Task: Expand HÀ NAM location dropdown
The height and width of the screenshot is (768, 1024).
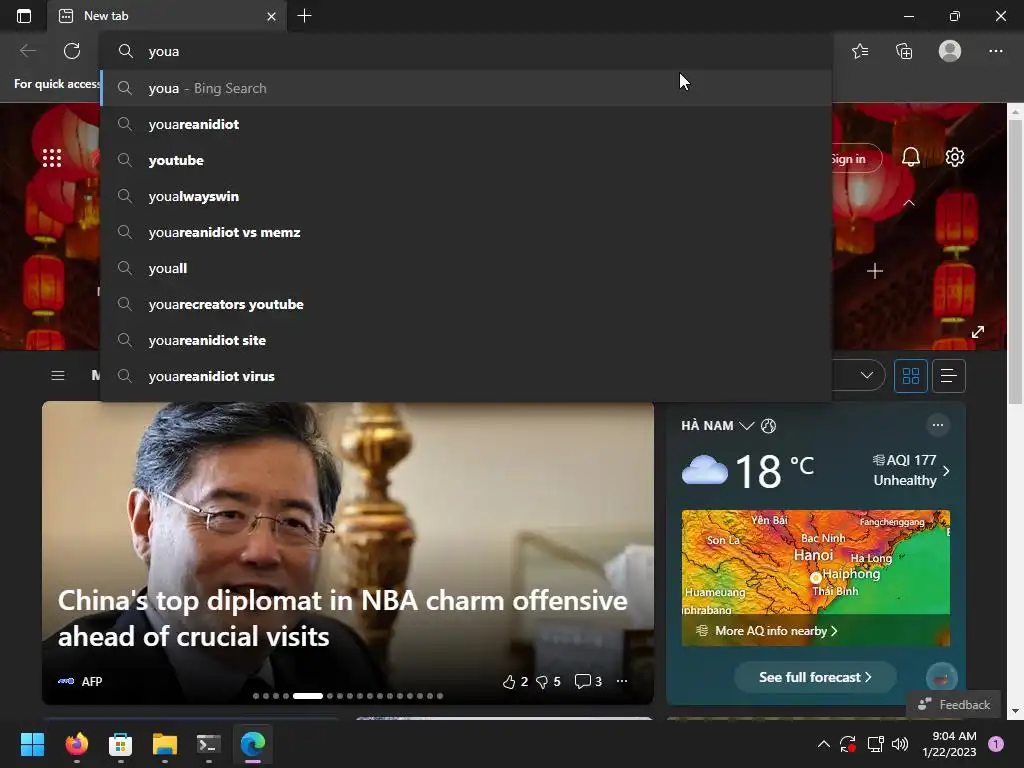Action: 746,426
